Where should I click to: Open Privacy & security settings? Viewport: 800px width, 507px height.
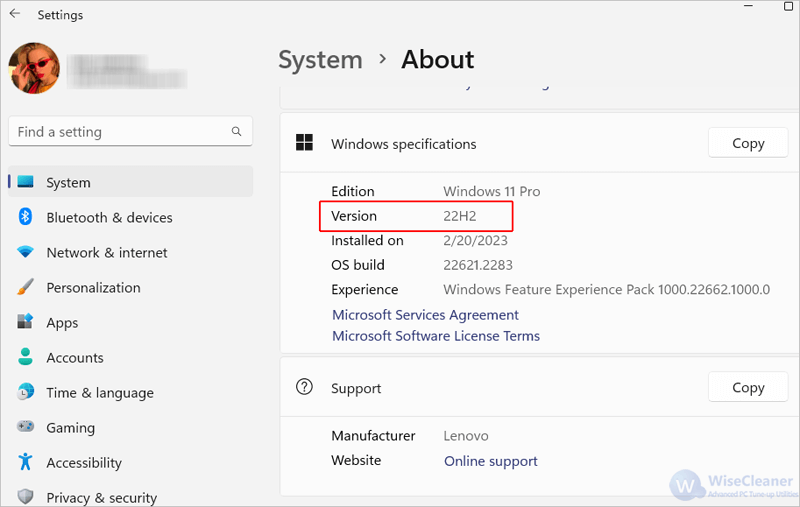[x=131, y=497]
